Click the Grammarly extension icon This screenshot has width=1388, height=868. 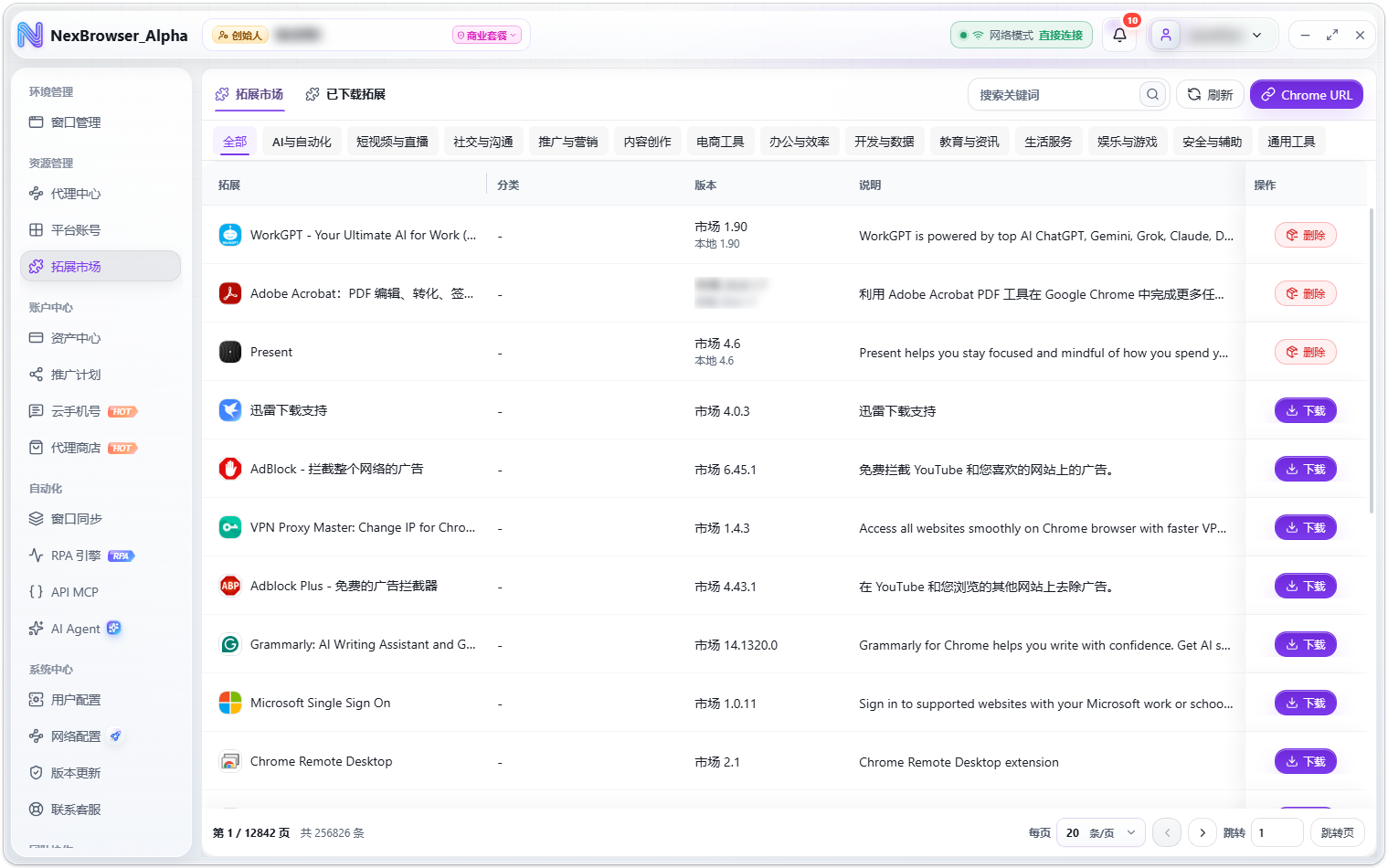(x=230, y=644)
